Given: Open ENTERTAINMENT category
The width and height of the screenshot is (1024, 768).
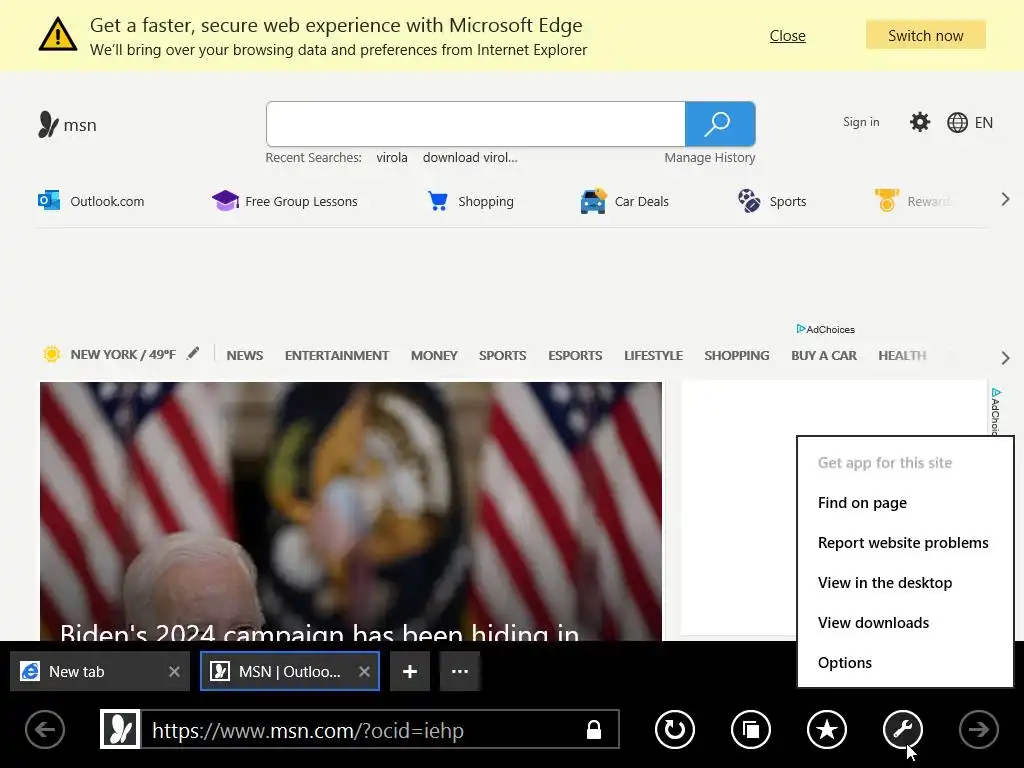Looking at the screenshot, I should pos(336,355).
